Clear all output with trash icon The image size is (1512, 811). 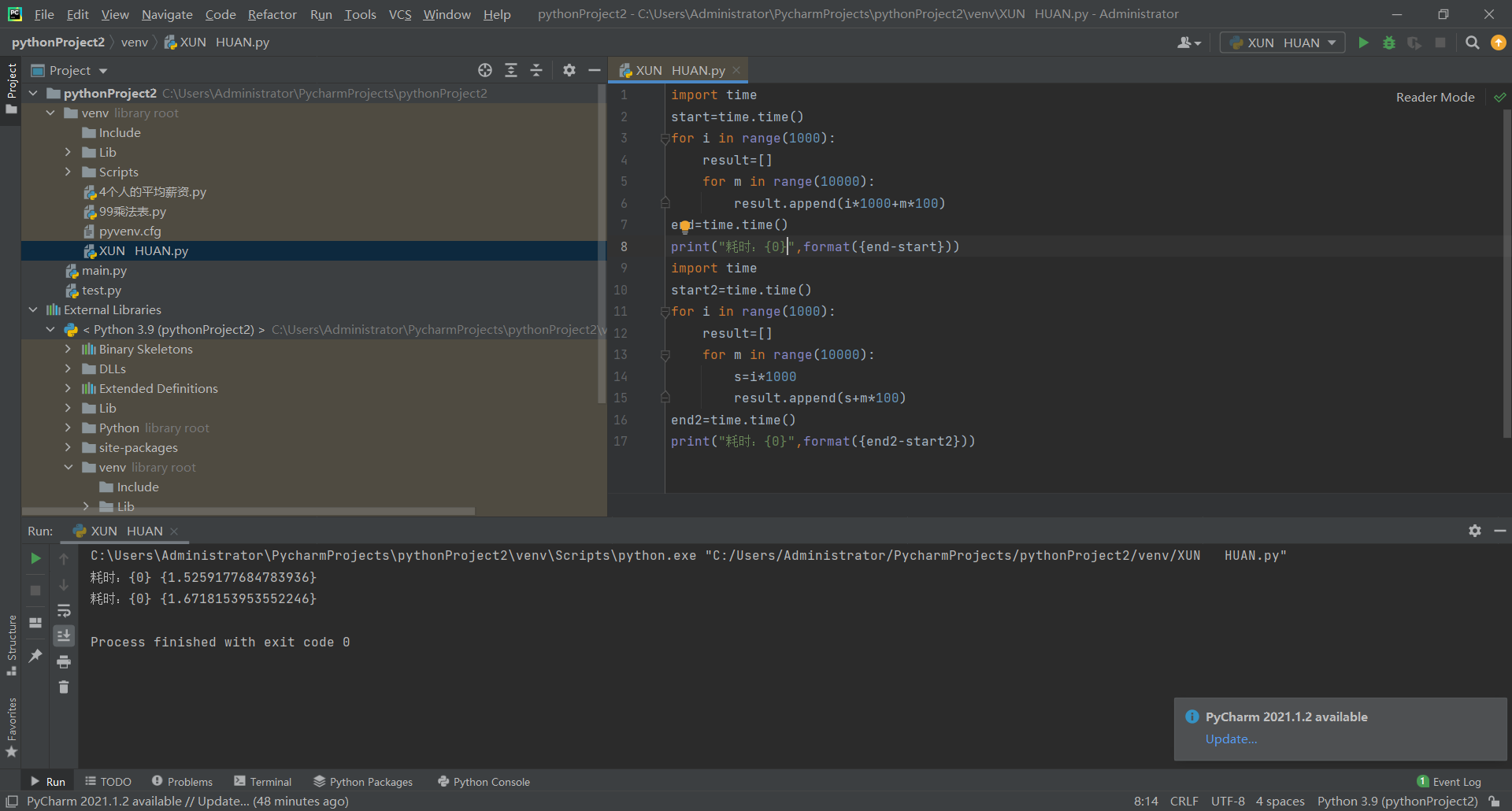point(64,687)
